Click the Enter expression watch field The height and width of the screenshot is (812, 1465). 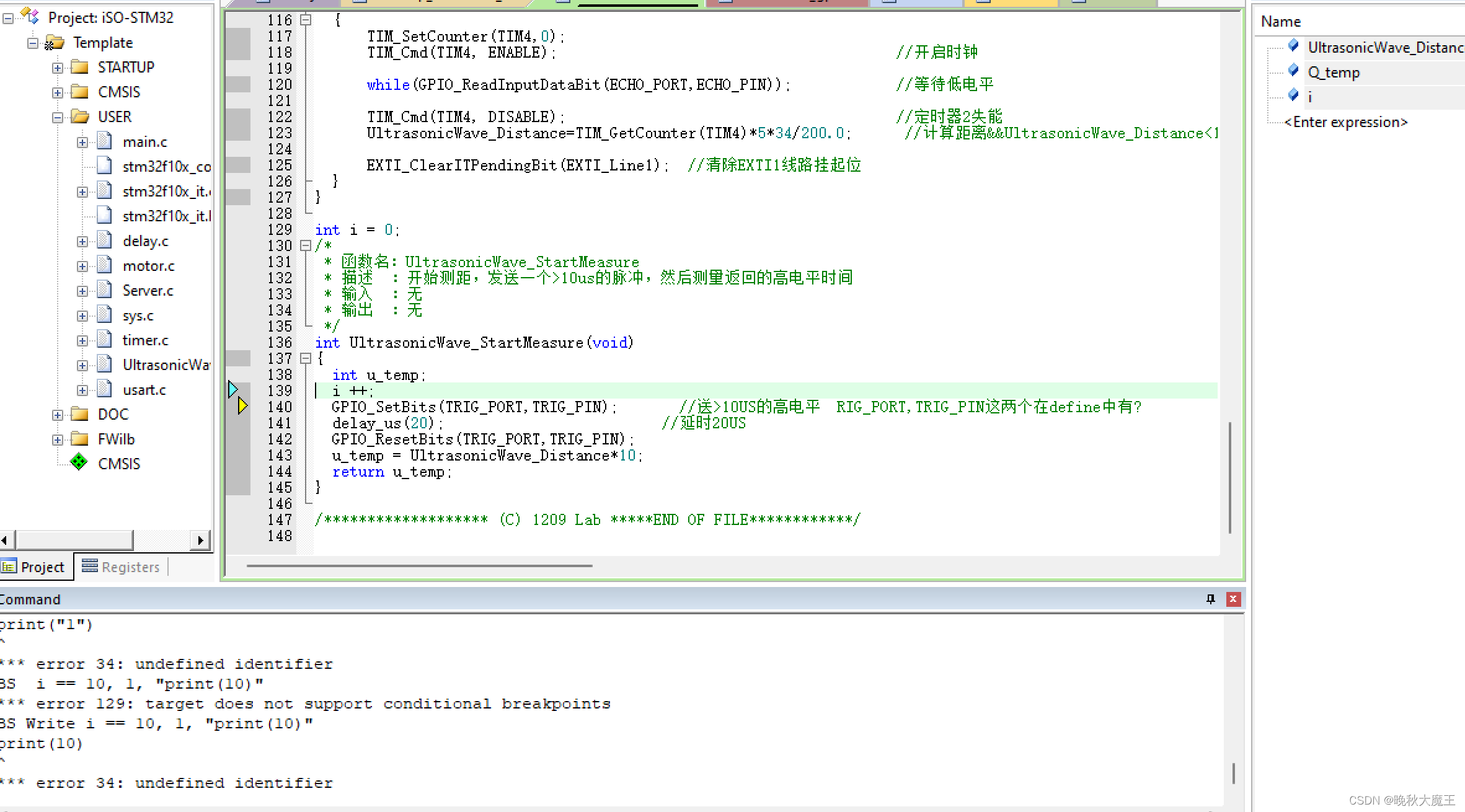tap(1345, 122)
